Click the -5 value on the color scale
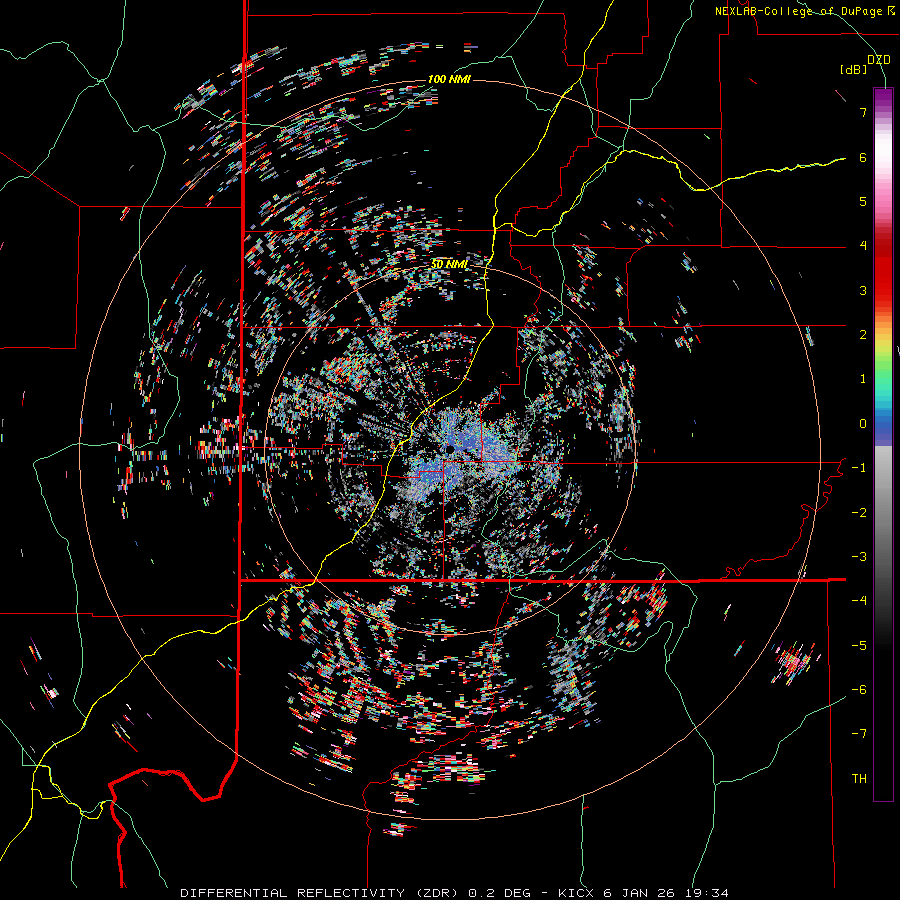Image resolution: width=900 pixels, height=900 pixels. click(859, 646)
